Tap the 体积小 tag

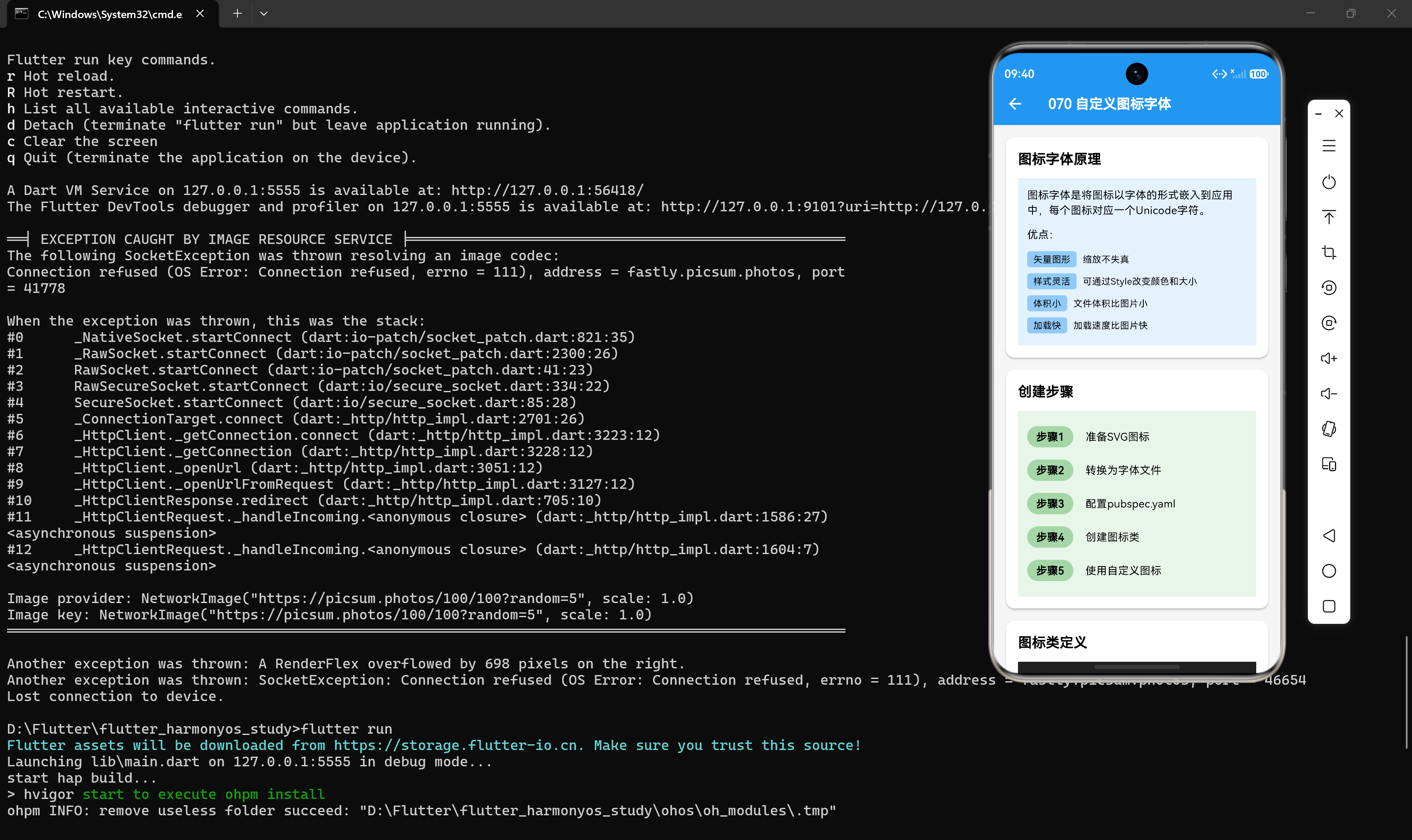1047,304
